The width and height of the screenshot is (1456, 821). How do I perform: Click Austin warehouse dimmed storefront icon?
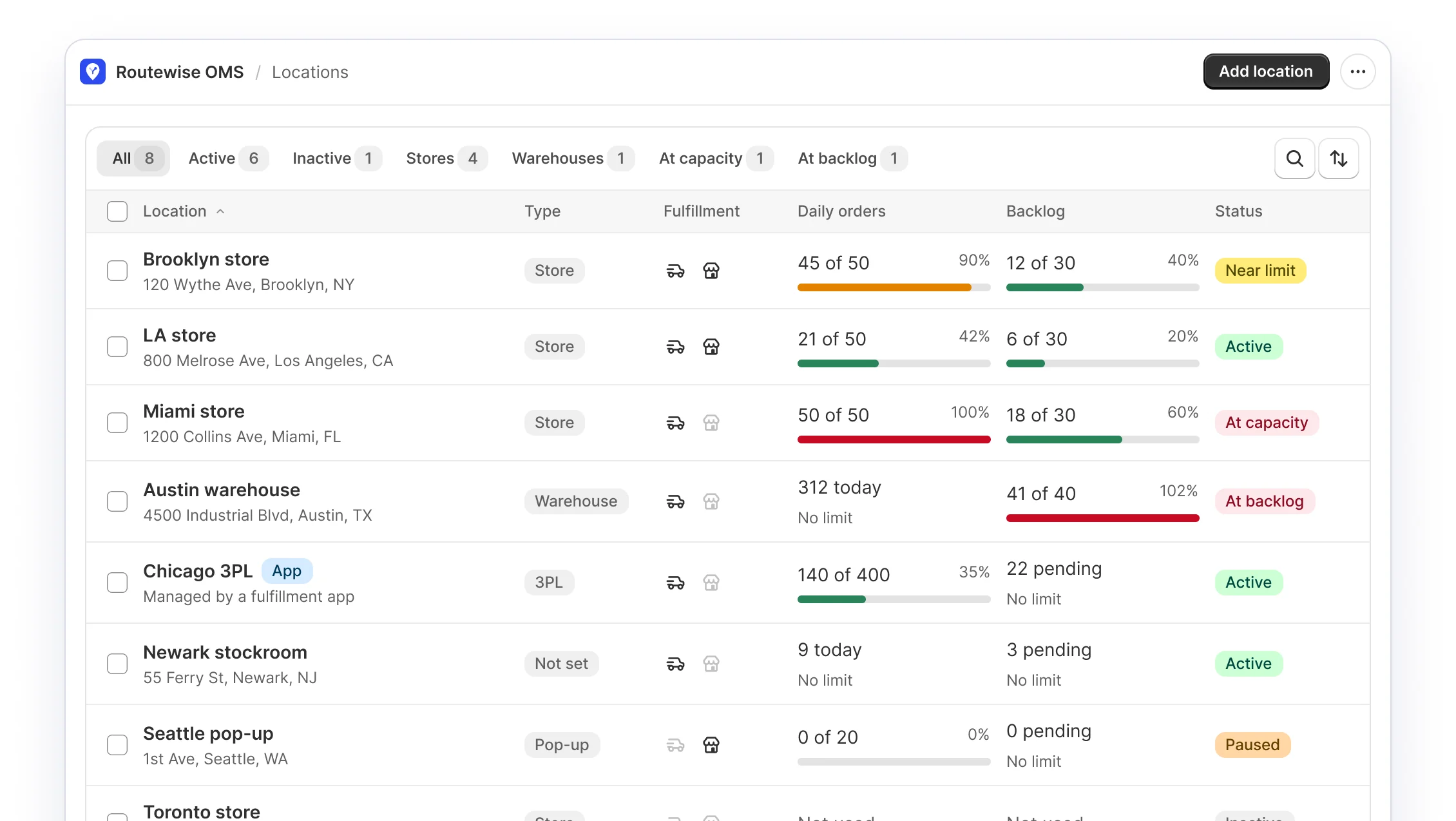coord(711,501)
